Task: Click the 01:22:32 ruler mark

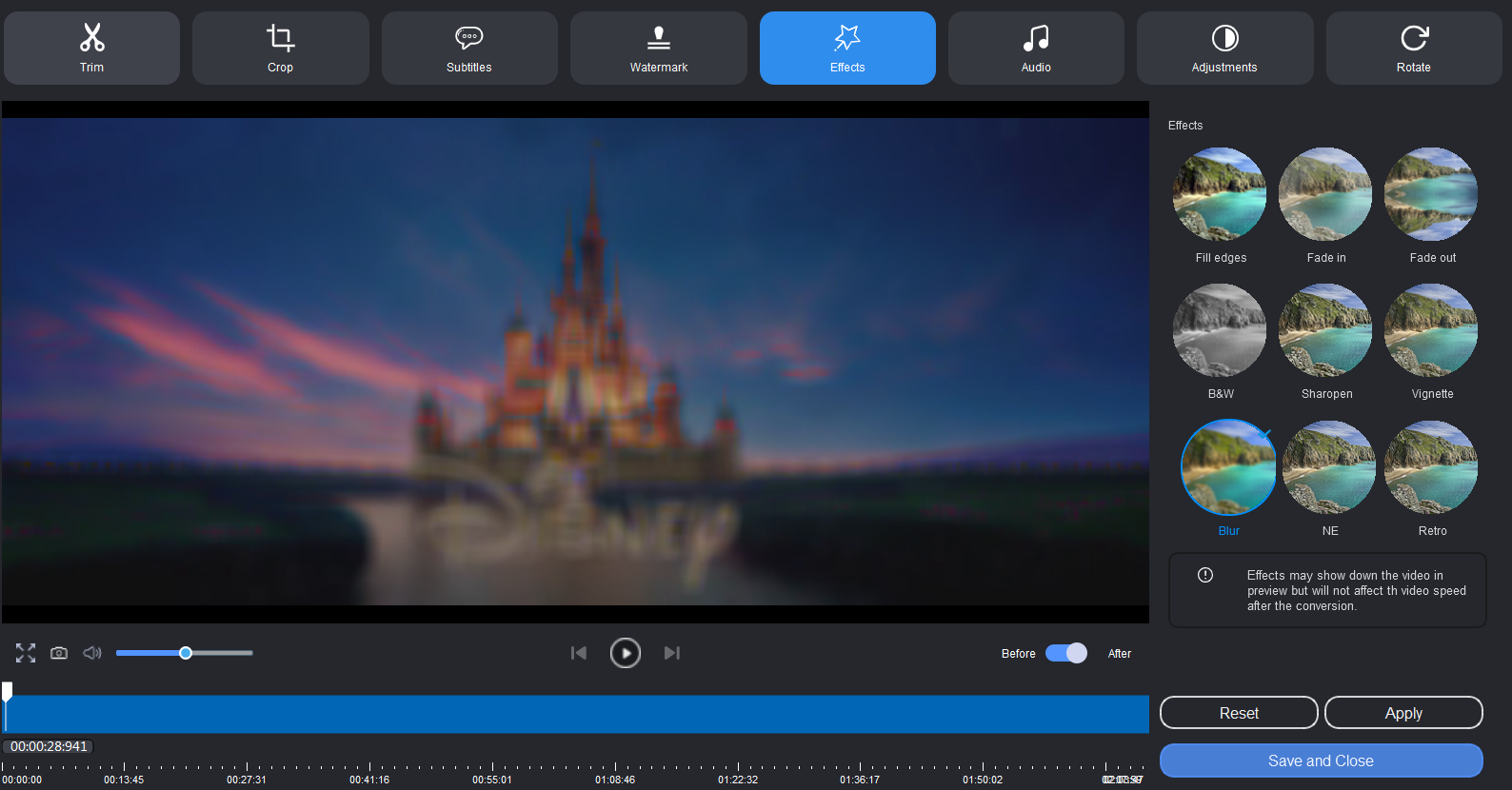Action: pyautogui.click(x=738, y=780)
